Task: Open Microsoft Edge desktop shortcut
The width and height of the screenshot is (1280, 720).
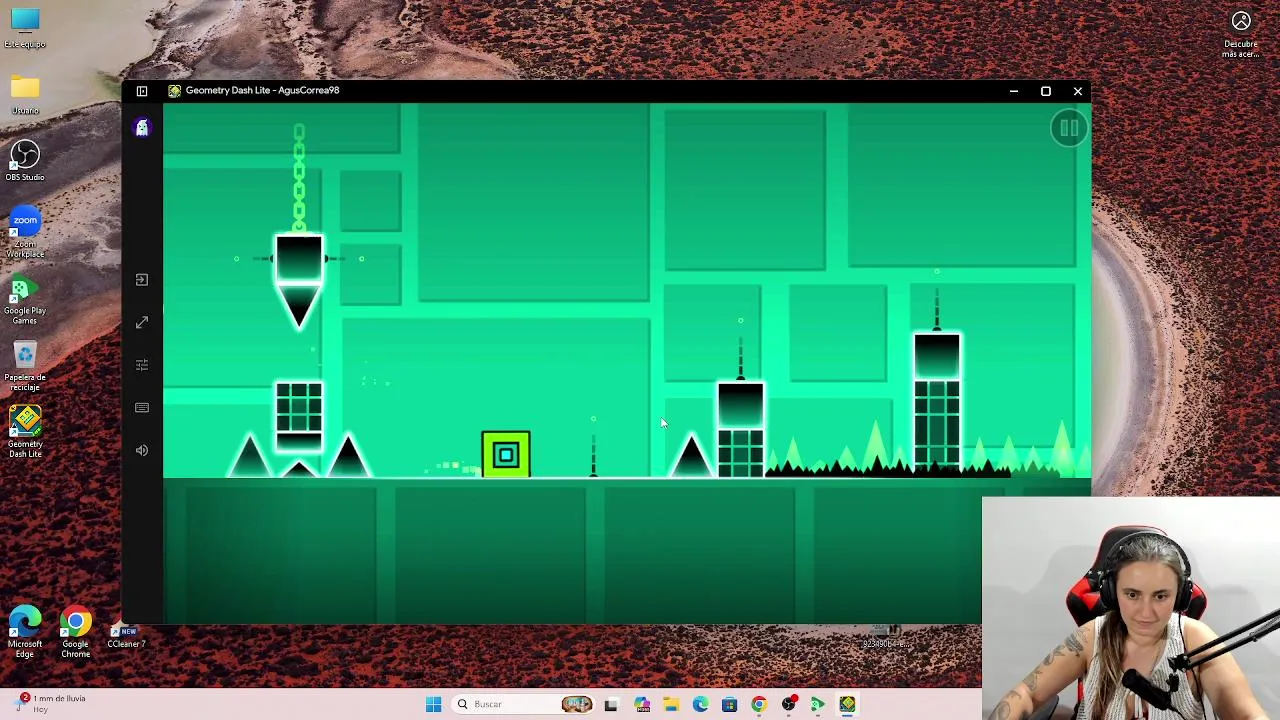Action: point(25,632)
